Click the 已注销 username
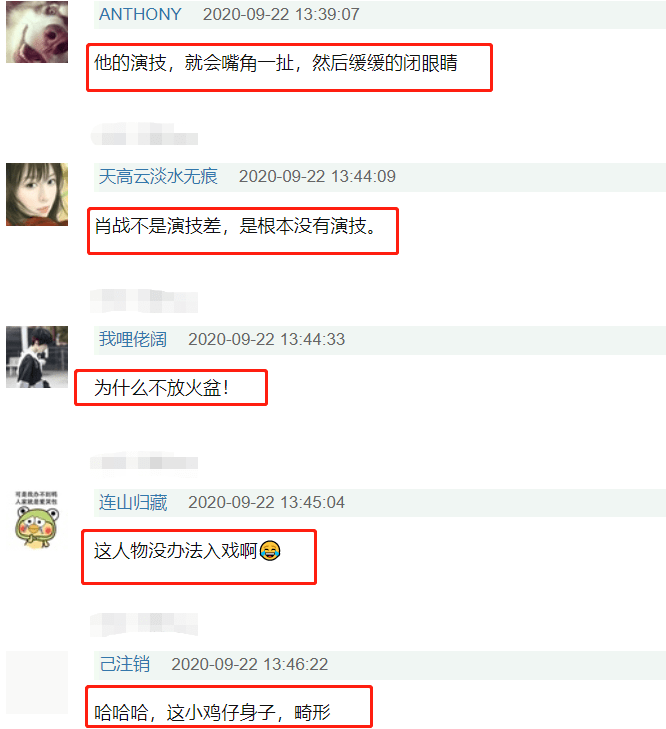The height and width of the screenshot is (729, 666). (125, 664)
